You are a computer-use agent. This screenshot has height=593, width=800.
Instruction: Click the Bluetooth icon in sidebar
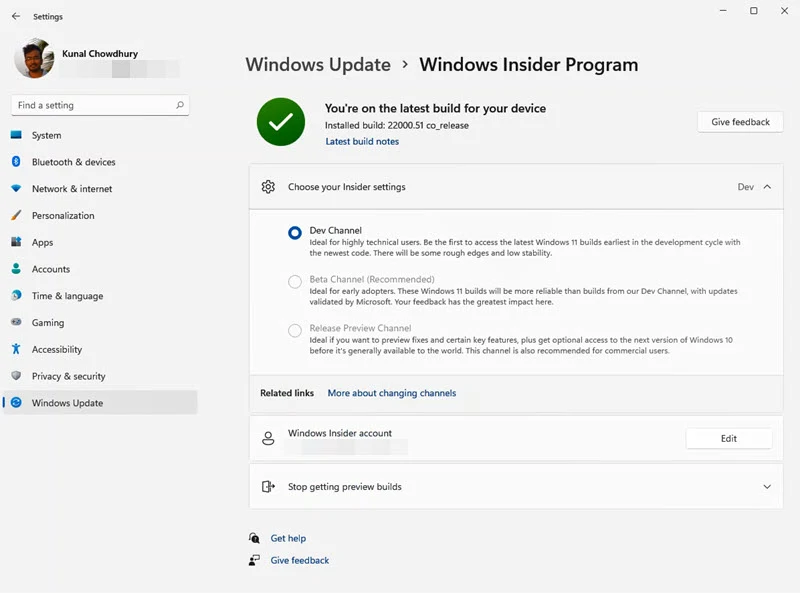16,161
